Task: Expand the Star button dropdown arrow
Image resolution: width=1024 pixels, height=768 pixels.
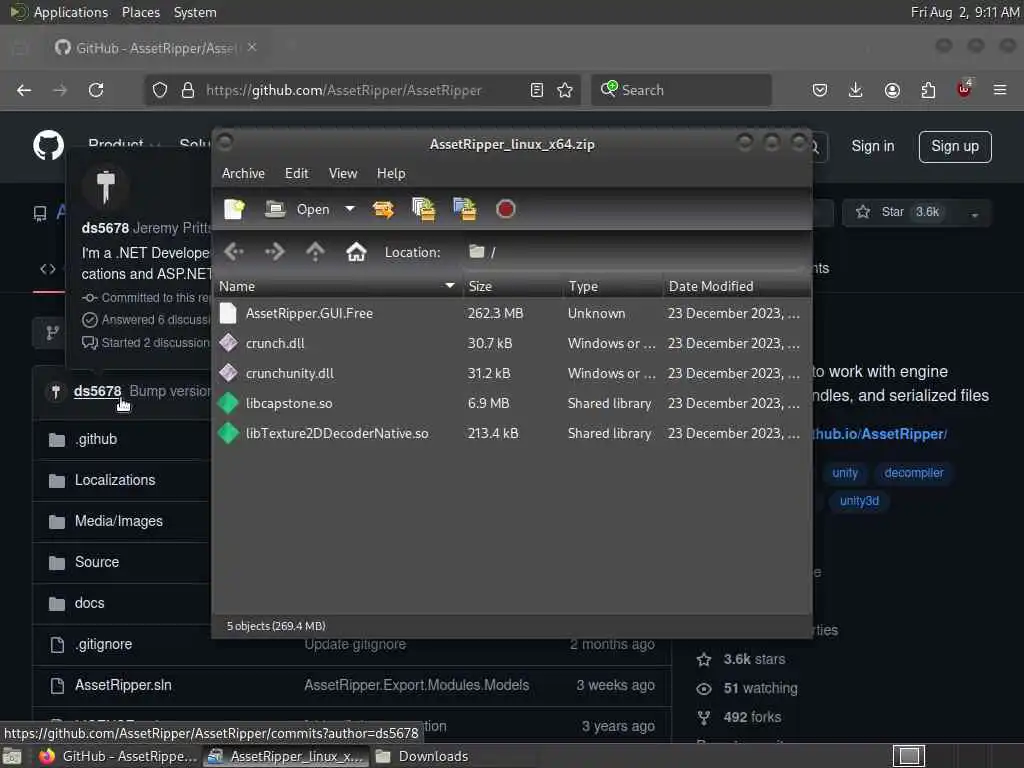Action: point(974,214)
